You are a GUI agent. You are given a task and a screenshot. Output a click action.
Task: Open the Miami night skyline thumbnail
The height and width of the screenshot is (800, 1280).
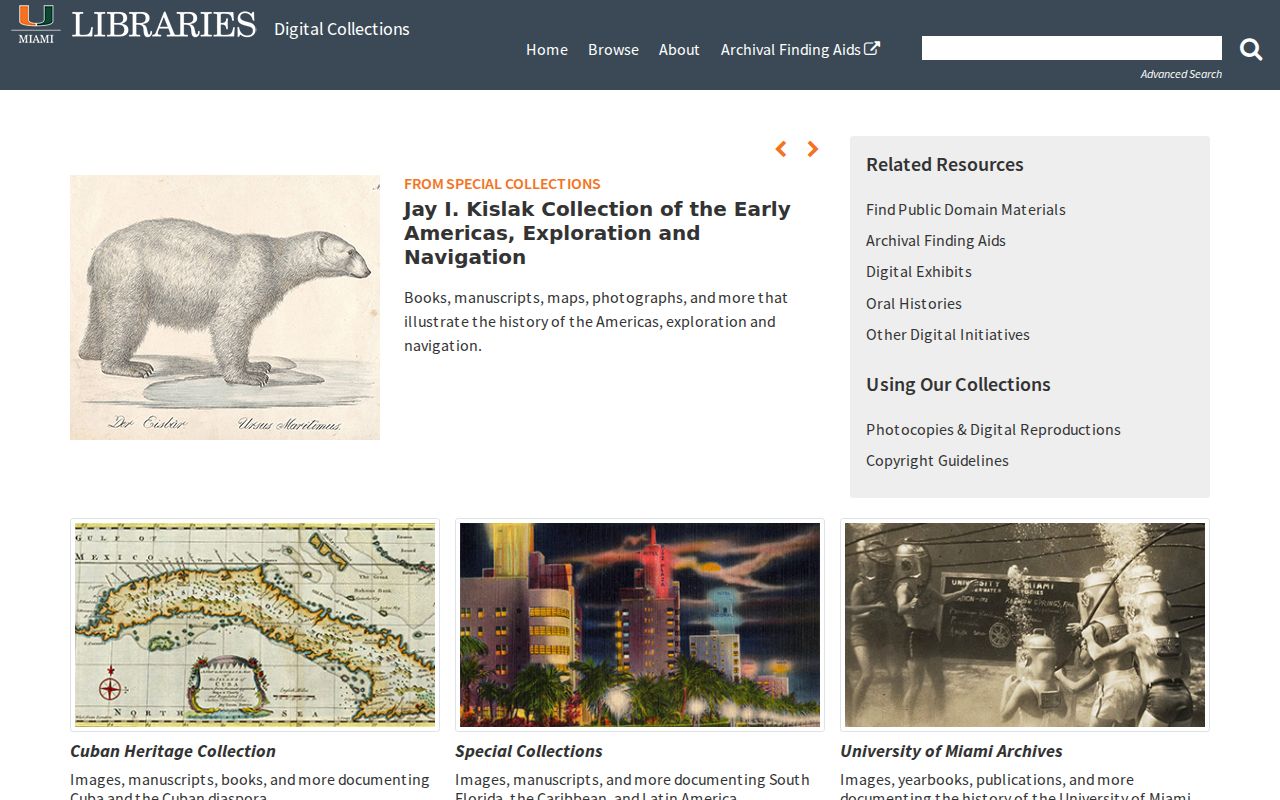point(640,625)
